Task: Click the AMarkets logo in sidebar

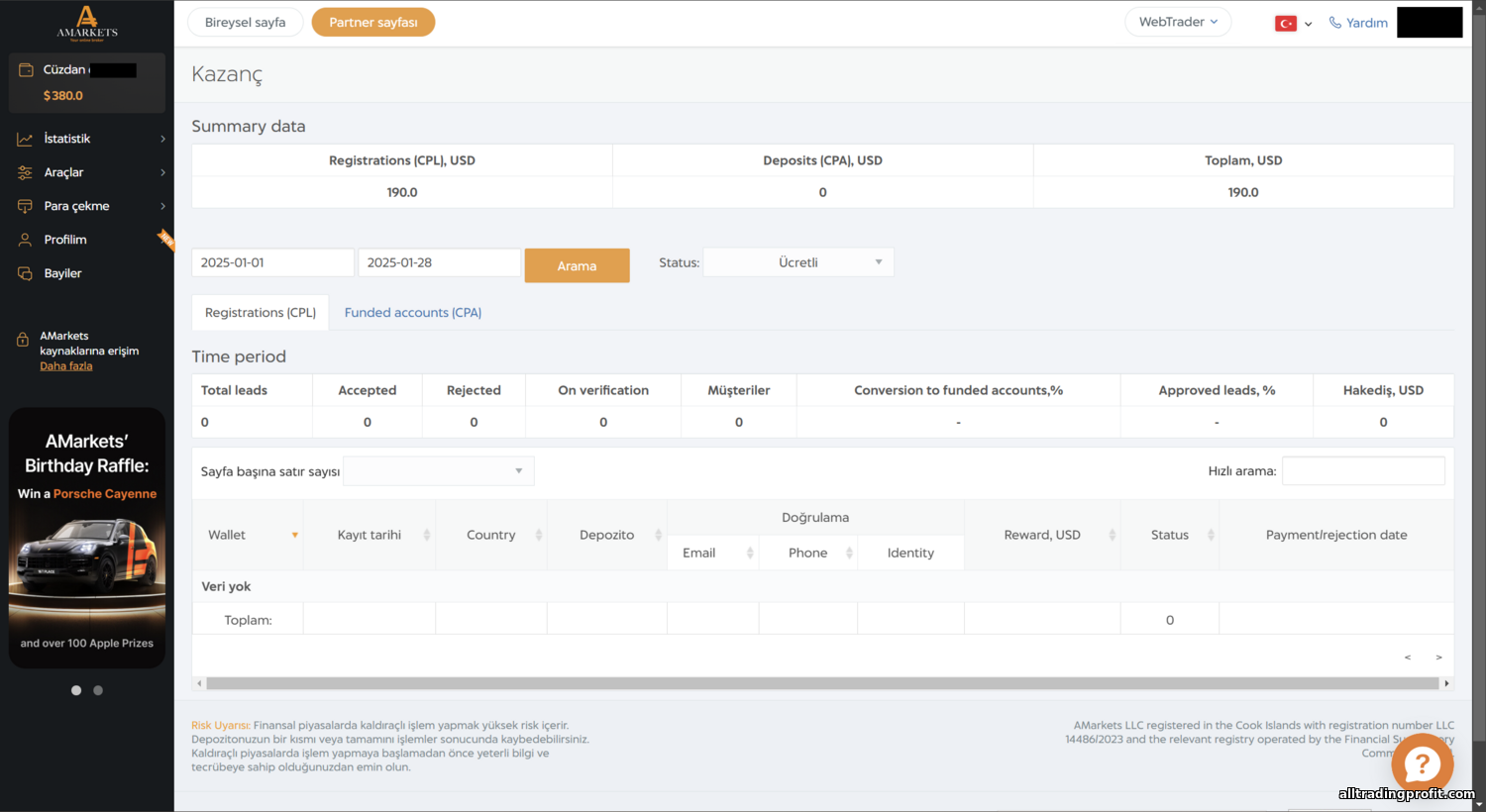Action: 87,23
